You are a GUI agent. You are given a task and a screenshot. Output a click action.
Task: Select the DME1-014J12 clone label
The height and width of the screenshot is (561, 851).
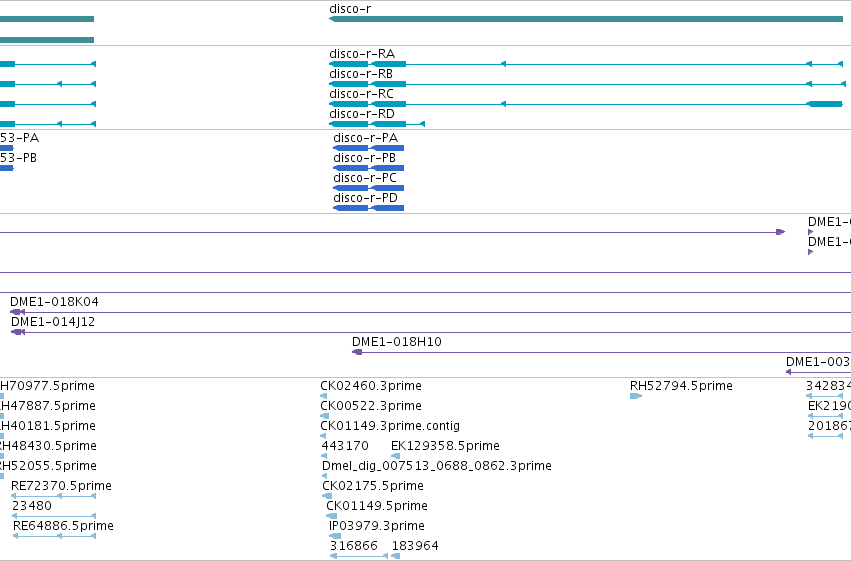(53, 322)
